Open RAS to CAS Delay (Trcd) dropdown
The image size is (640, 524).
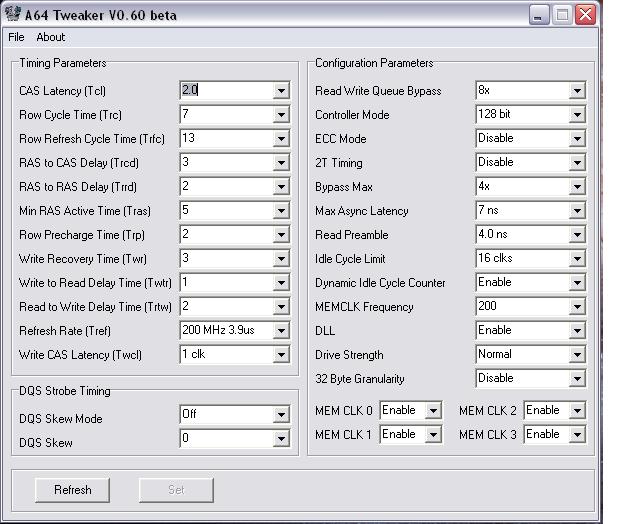pos(281,162)
